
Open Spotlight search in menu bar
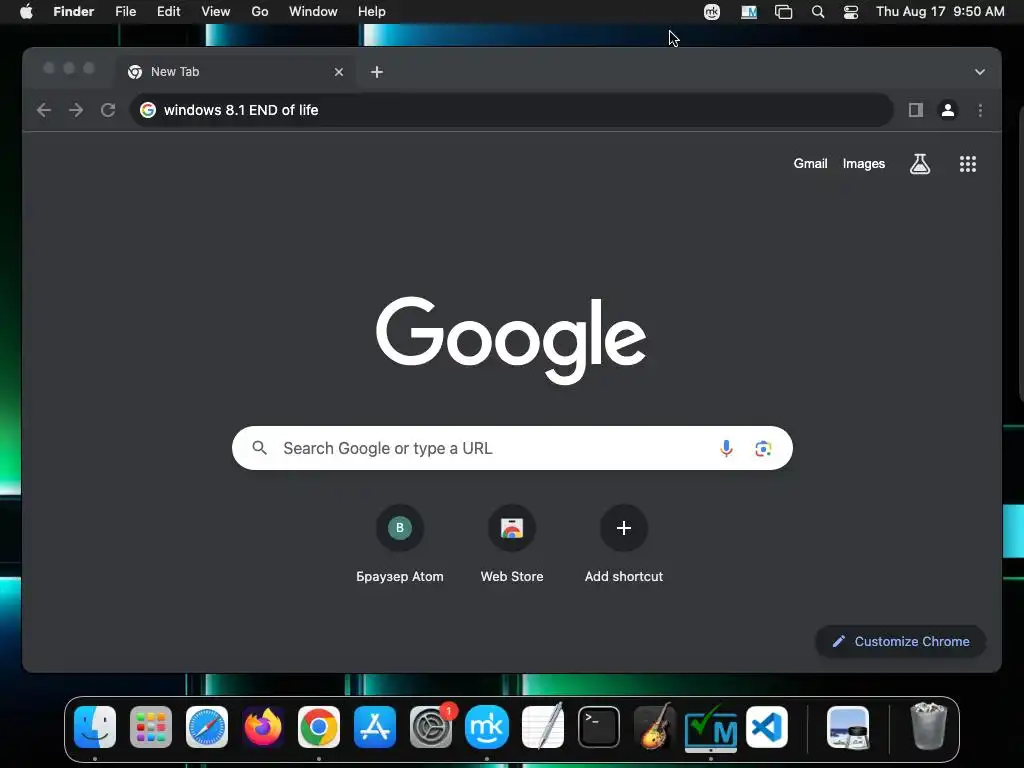click(818, 12)
